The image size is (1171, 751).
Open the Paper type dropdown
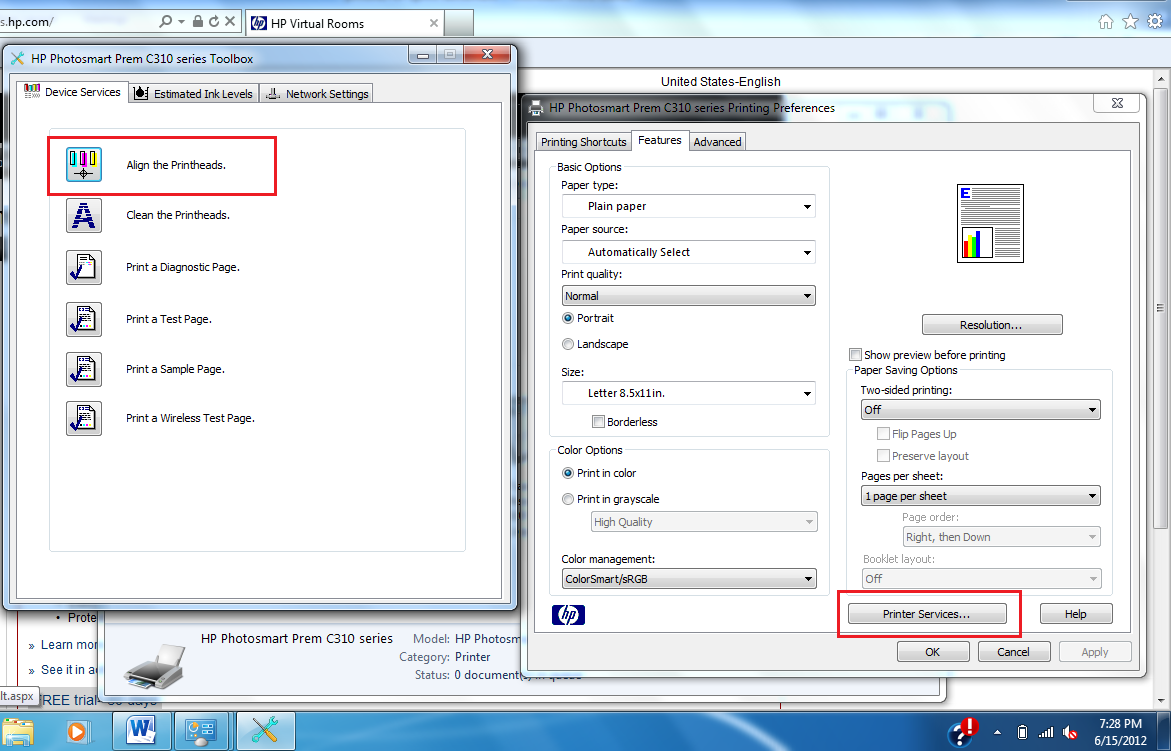(689, 206)
